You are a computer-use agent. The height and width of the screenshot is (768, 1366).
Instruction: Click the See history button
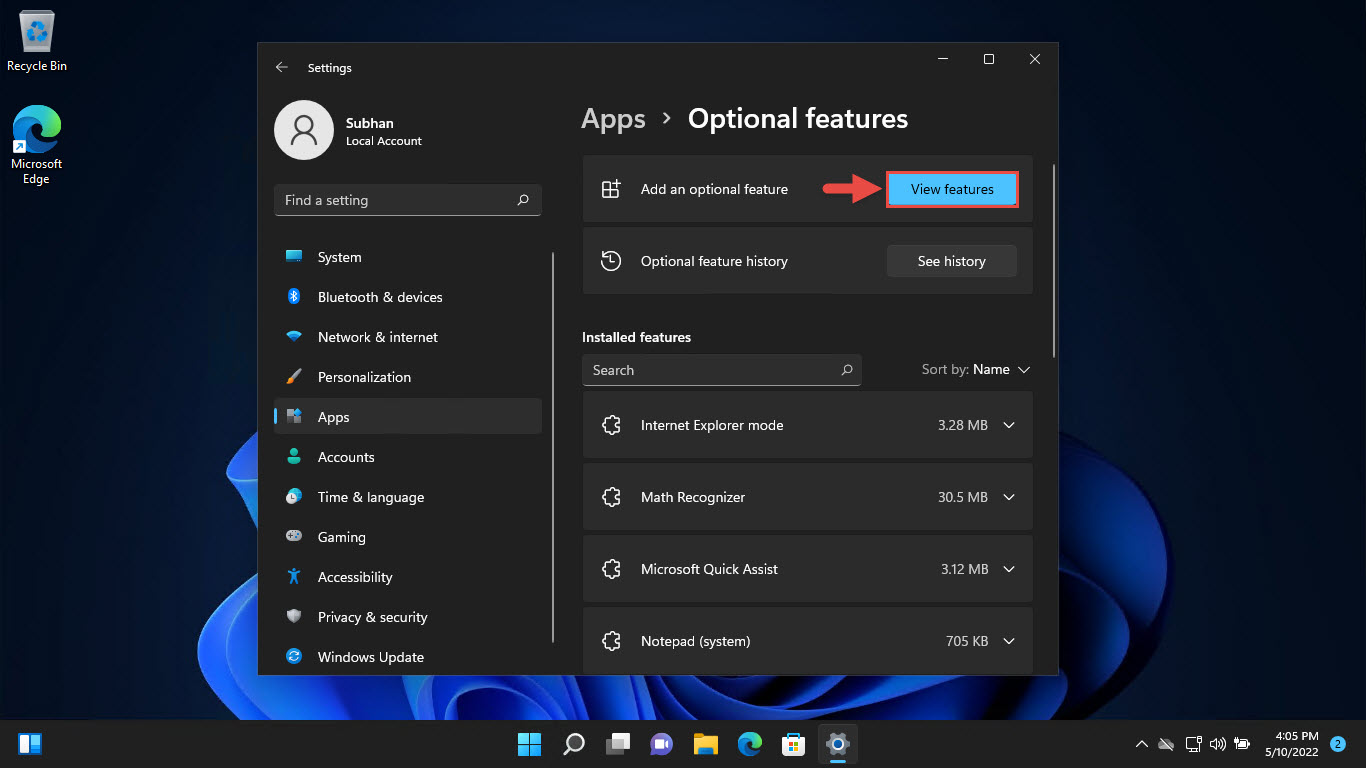coord(952,261)
